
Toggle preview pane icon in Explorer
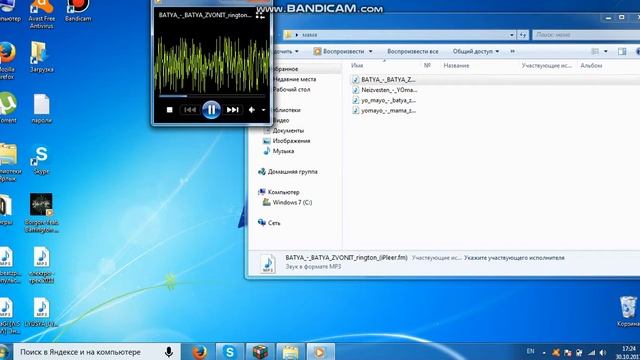point(622,51)
